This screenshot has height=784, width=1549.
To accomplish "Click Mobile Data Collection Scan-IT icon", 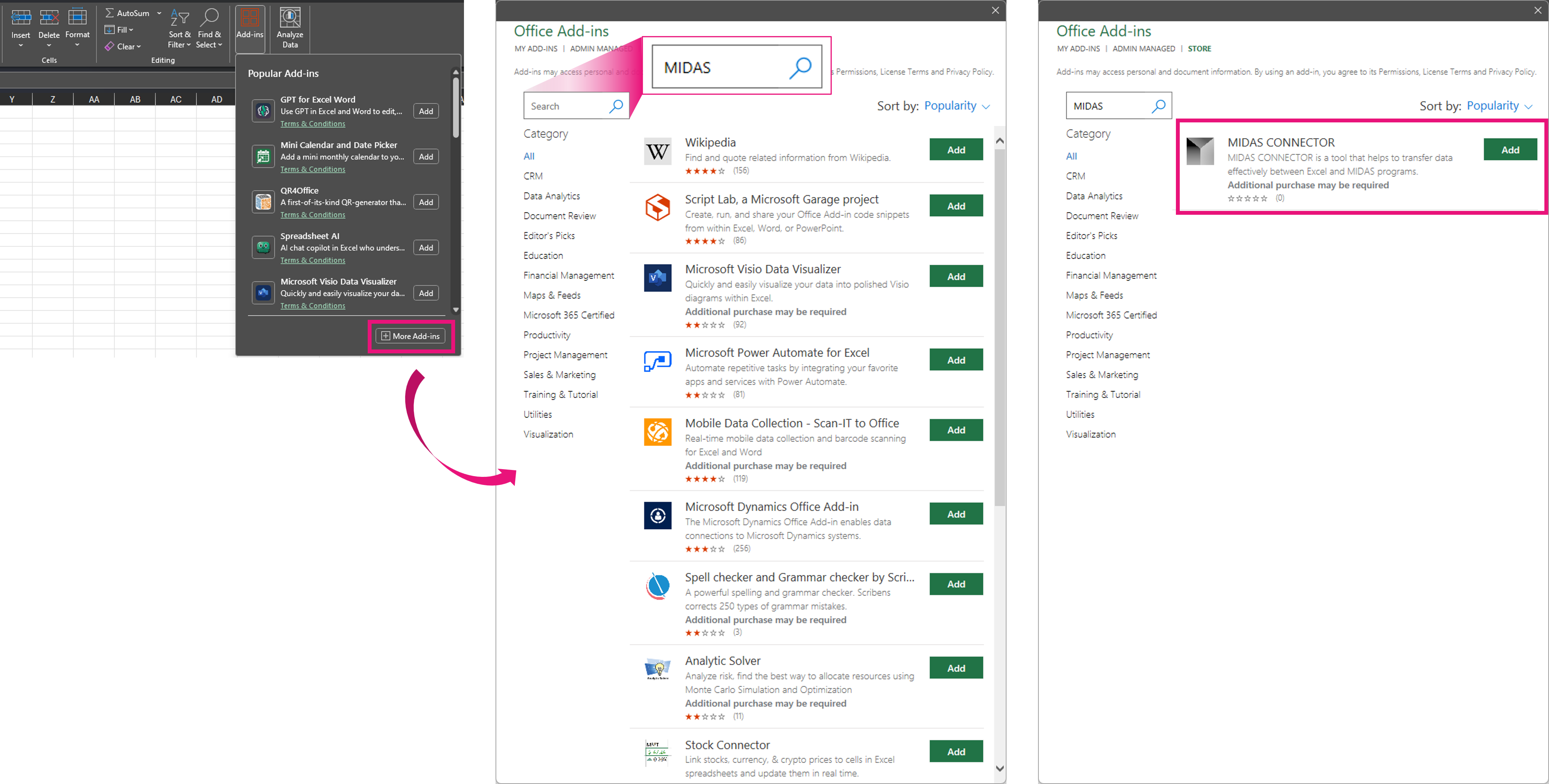I will click(657, 432).
